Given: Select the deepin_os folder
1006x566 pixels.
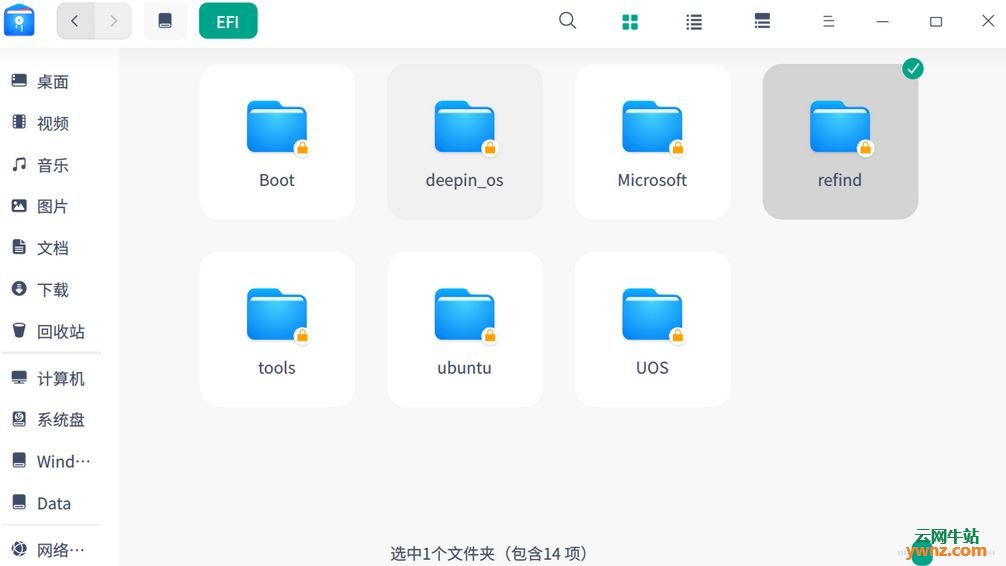Looking at the screenshot, I should [x=465, y=142].
